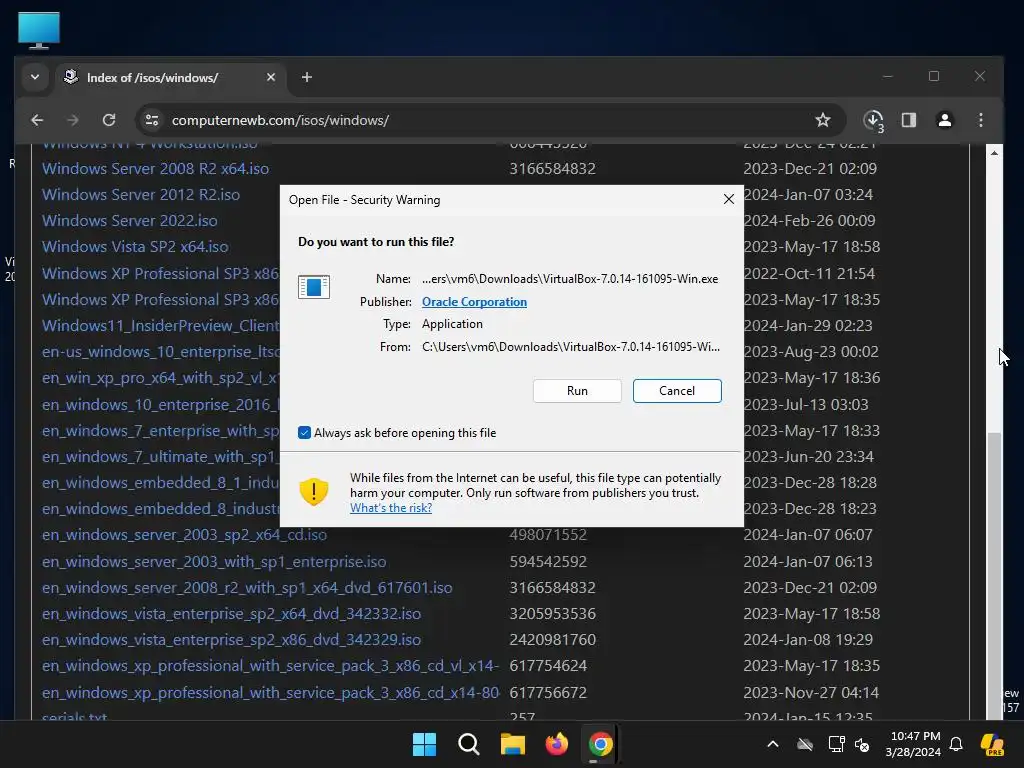This screenshot has height=768, width=1024.
Task: Click the file size 617756672
Action: 548,692
